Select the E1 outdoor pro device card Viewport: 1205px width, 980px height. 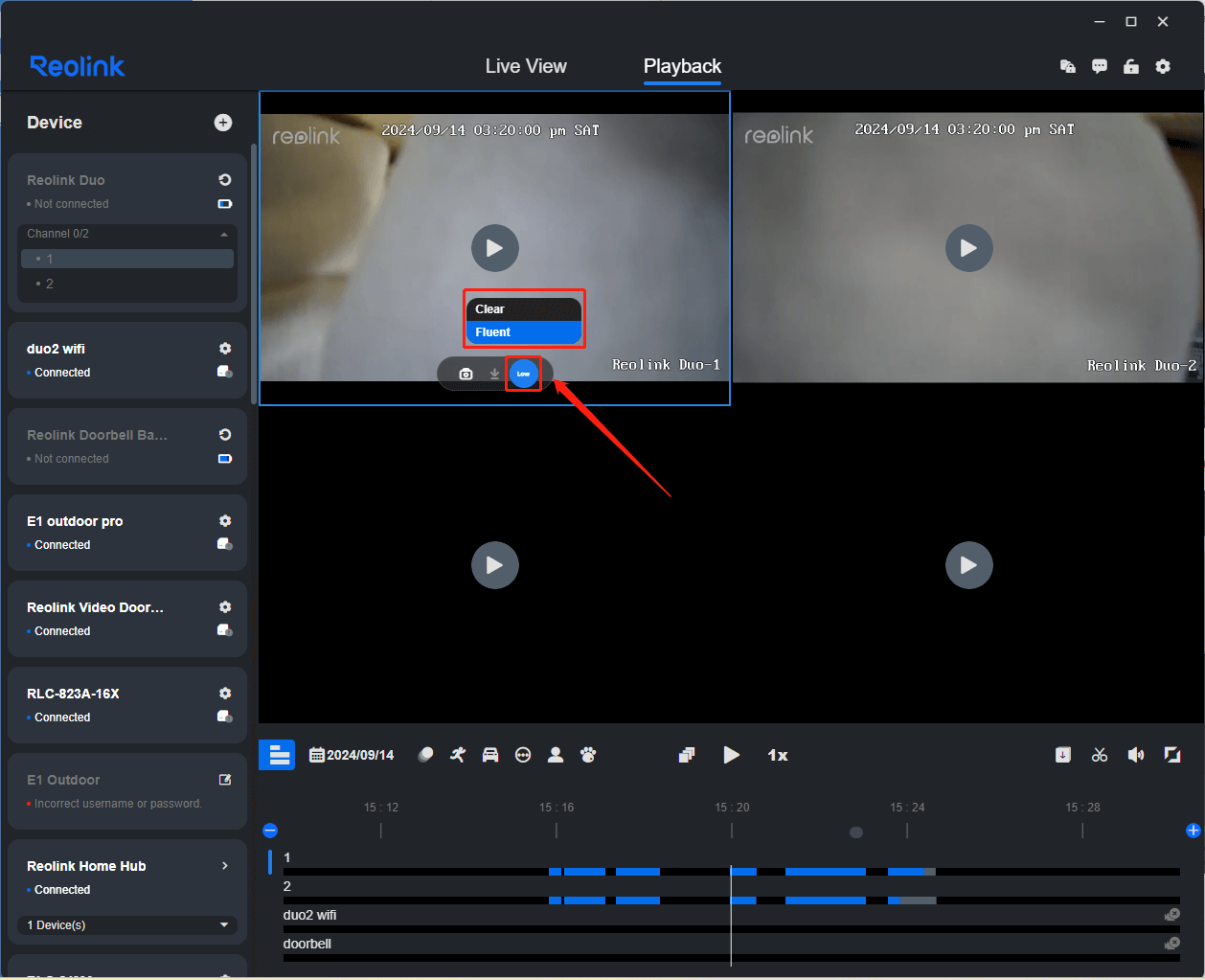[127, 533]
